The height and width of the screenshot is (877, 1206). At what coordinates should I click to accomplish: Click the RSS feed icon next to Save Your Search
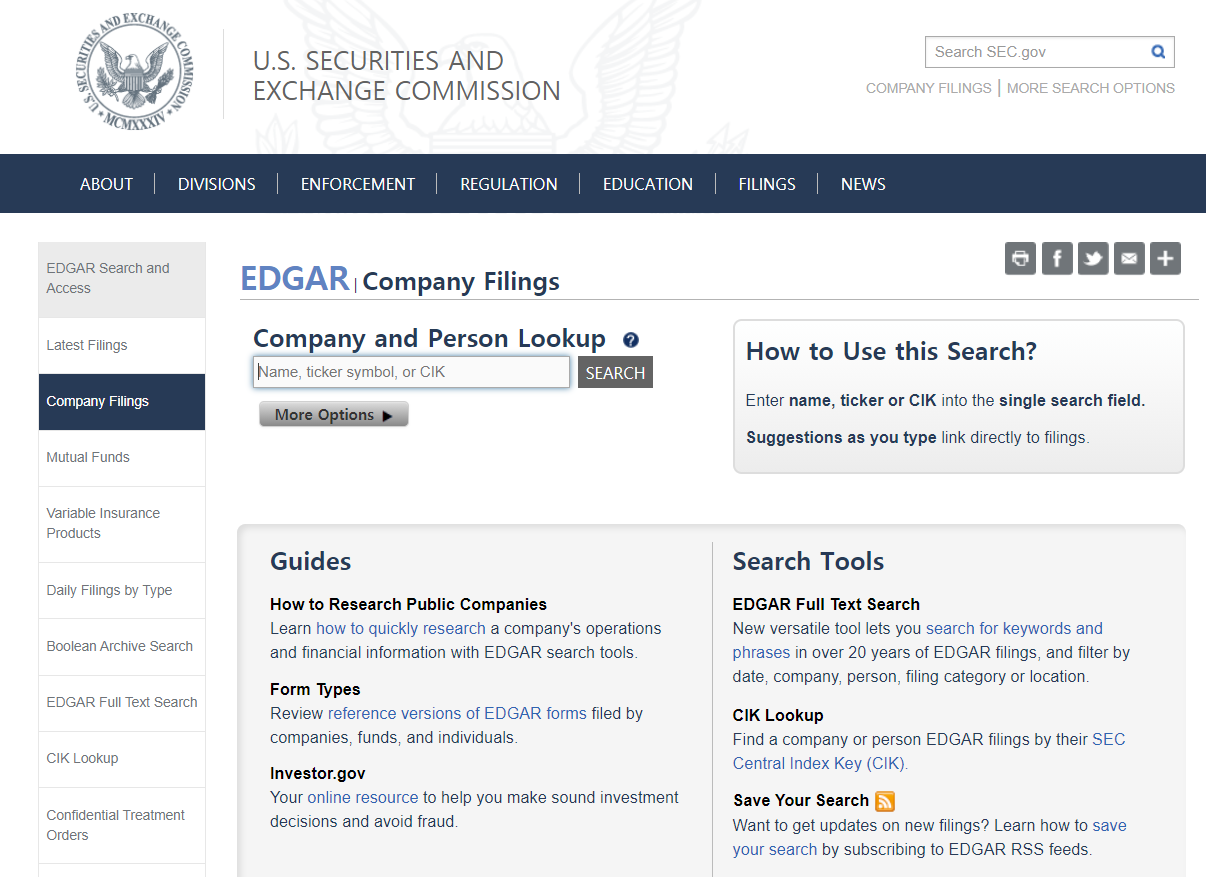884,801
